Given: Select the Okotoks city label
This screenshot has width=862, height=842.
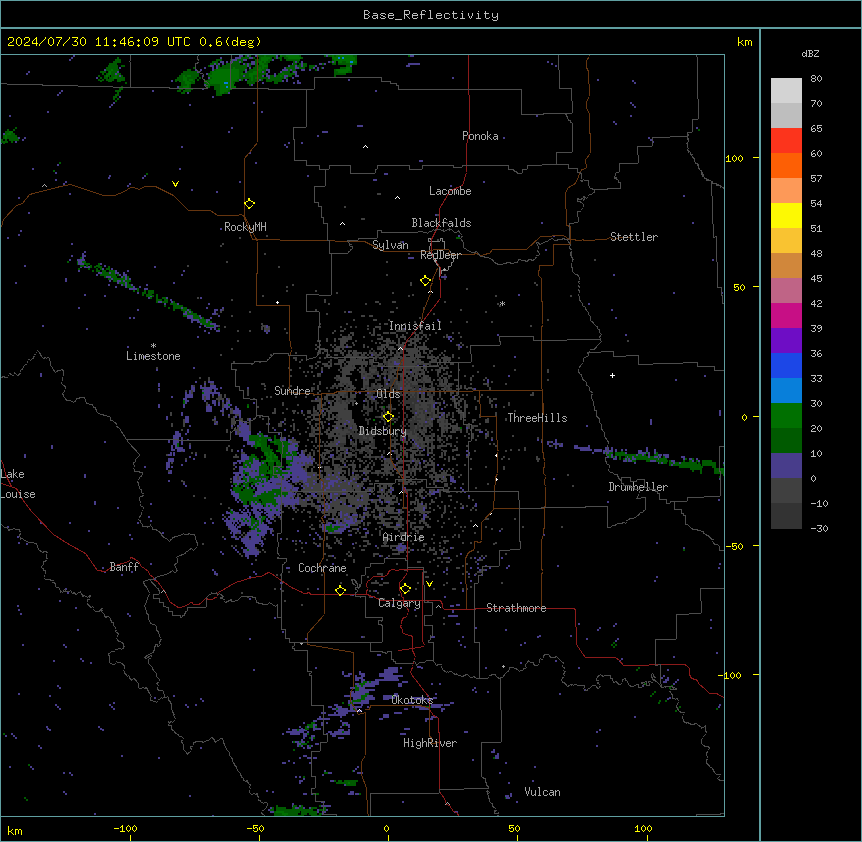Looking at the screenshot, I should pos(412,700).
